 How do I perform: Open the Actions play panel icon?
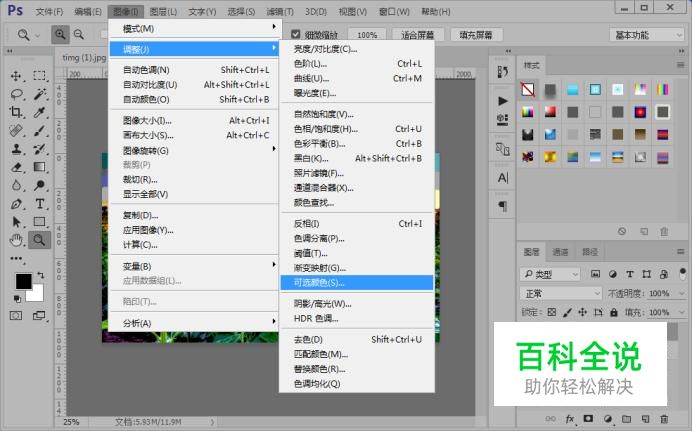point(502,101)
